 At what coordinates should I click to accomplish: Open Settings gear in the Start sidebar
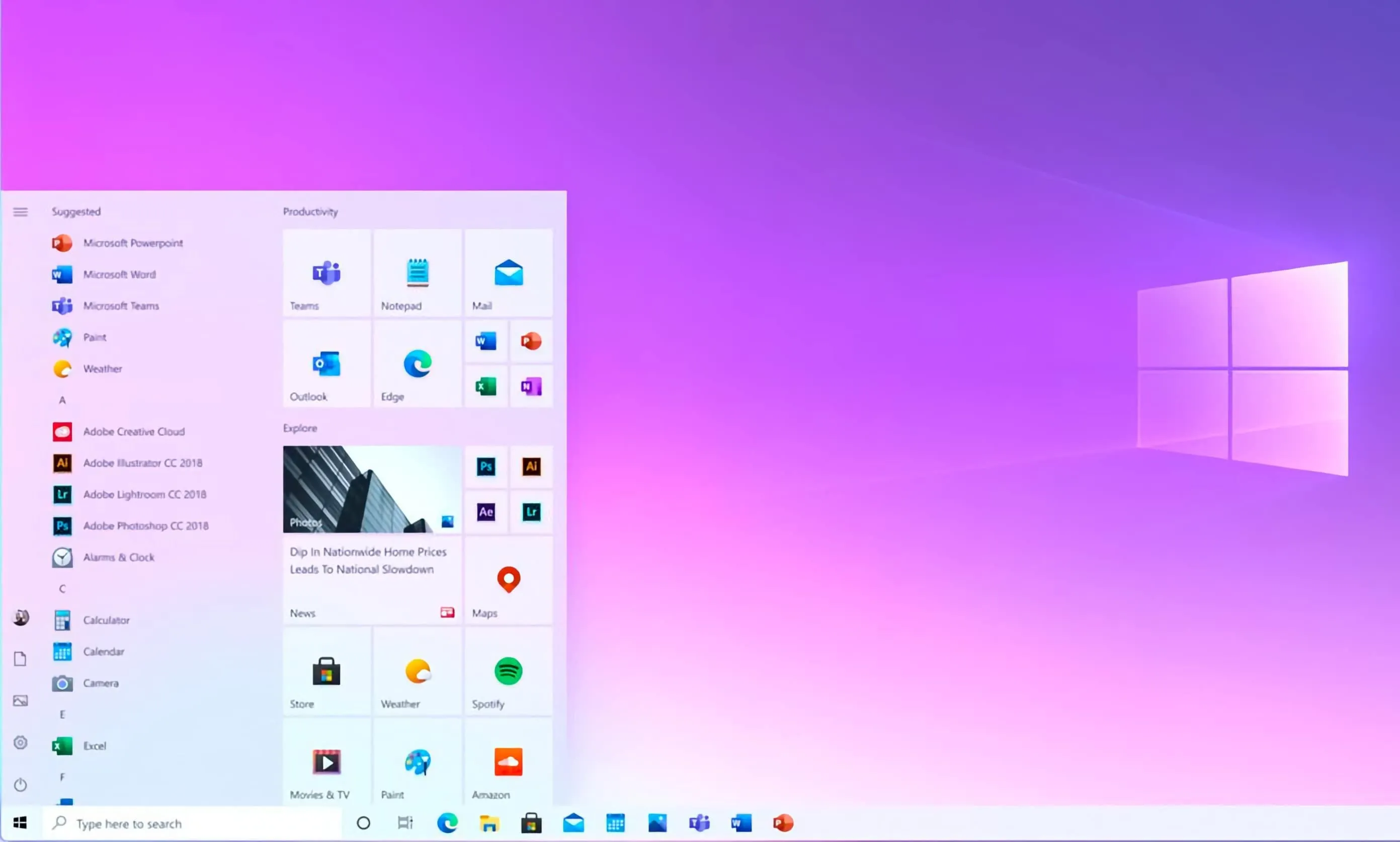click(21, 743)
